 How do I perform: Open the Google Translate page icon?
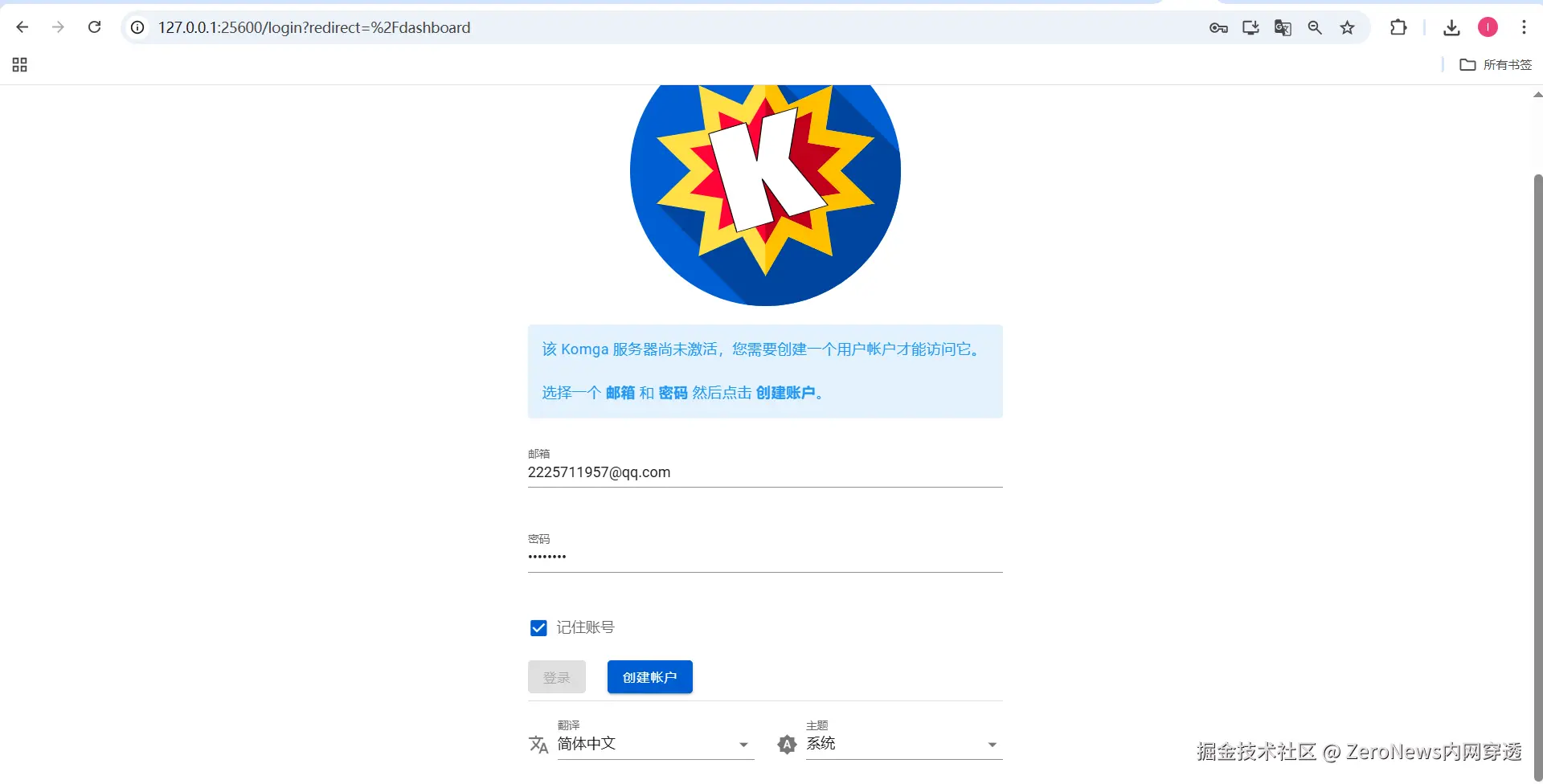tap(1283, 27)
